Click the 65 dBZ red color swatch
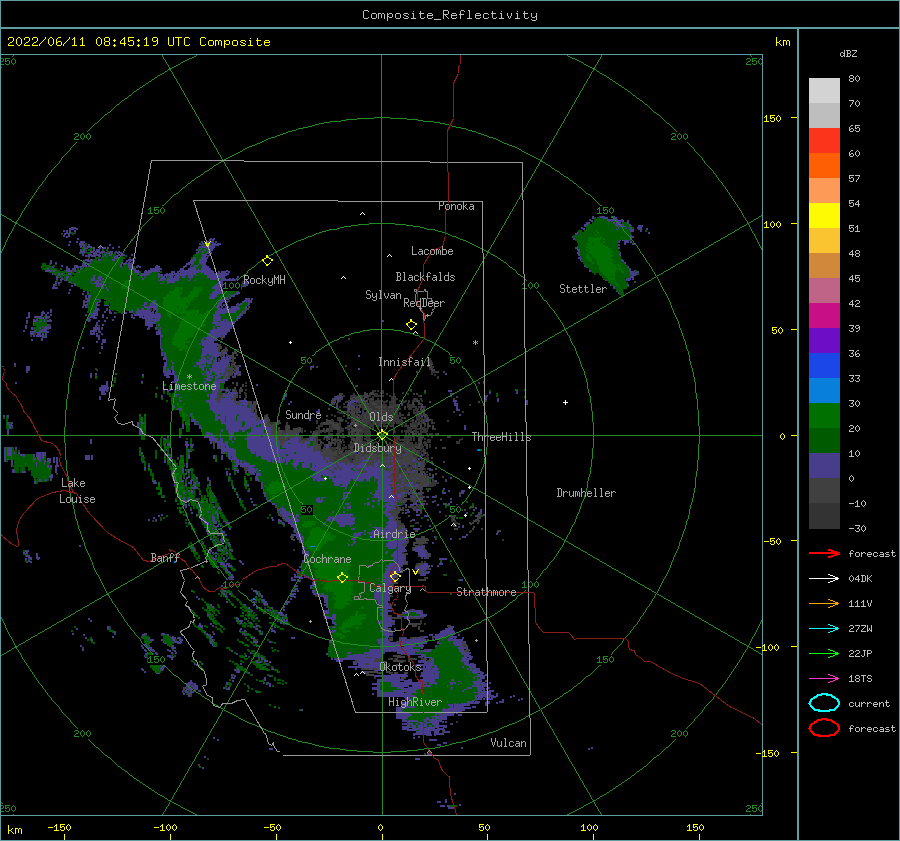This screenshot has width=900, height=841. (x=824, y=140)
